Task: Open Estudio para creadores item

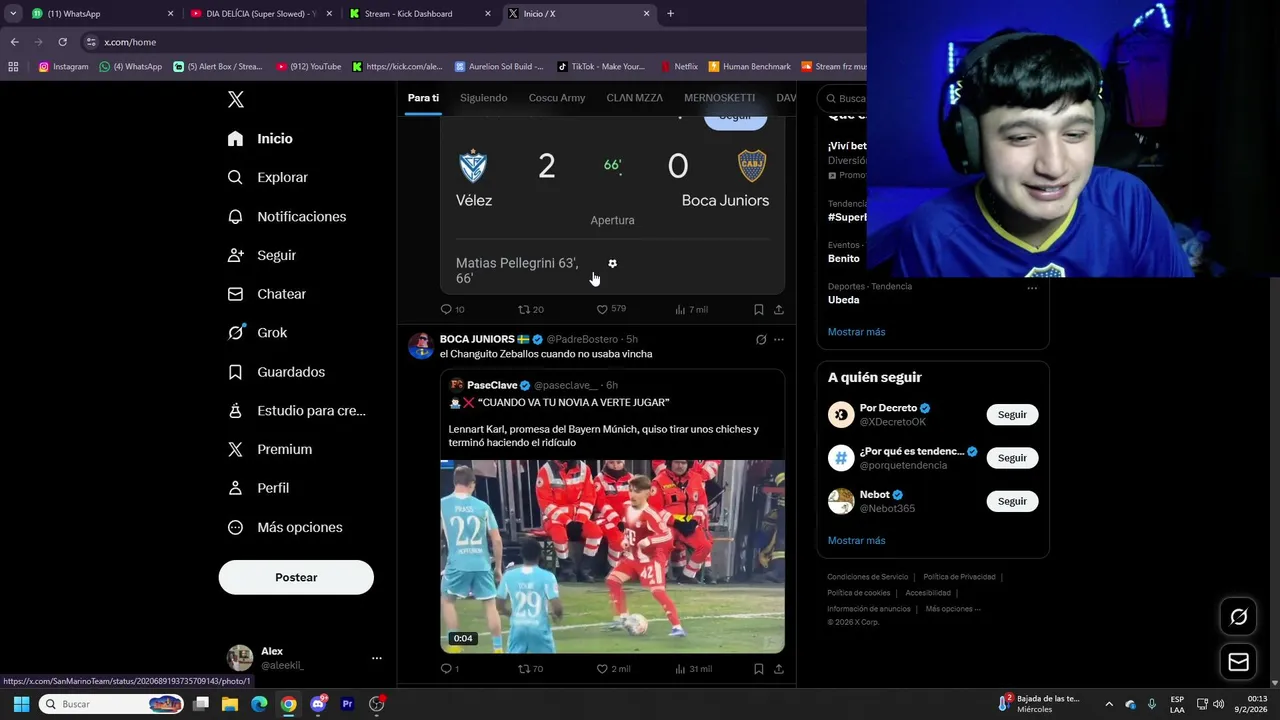Action: [296, 410]
